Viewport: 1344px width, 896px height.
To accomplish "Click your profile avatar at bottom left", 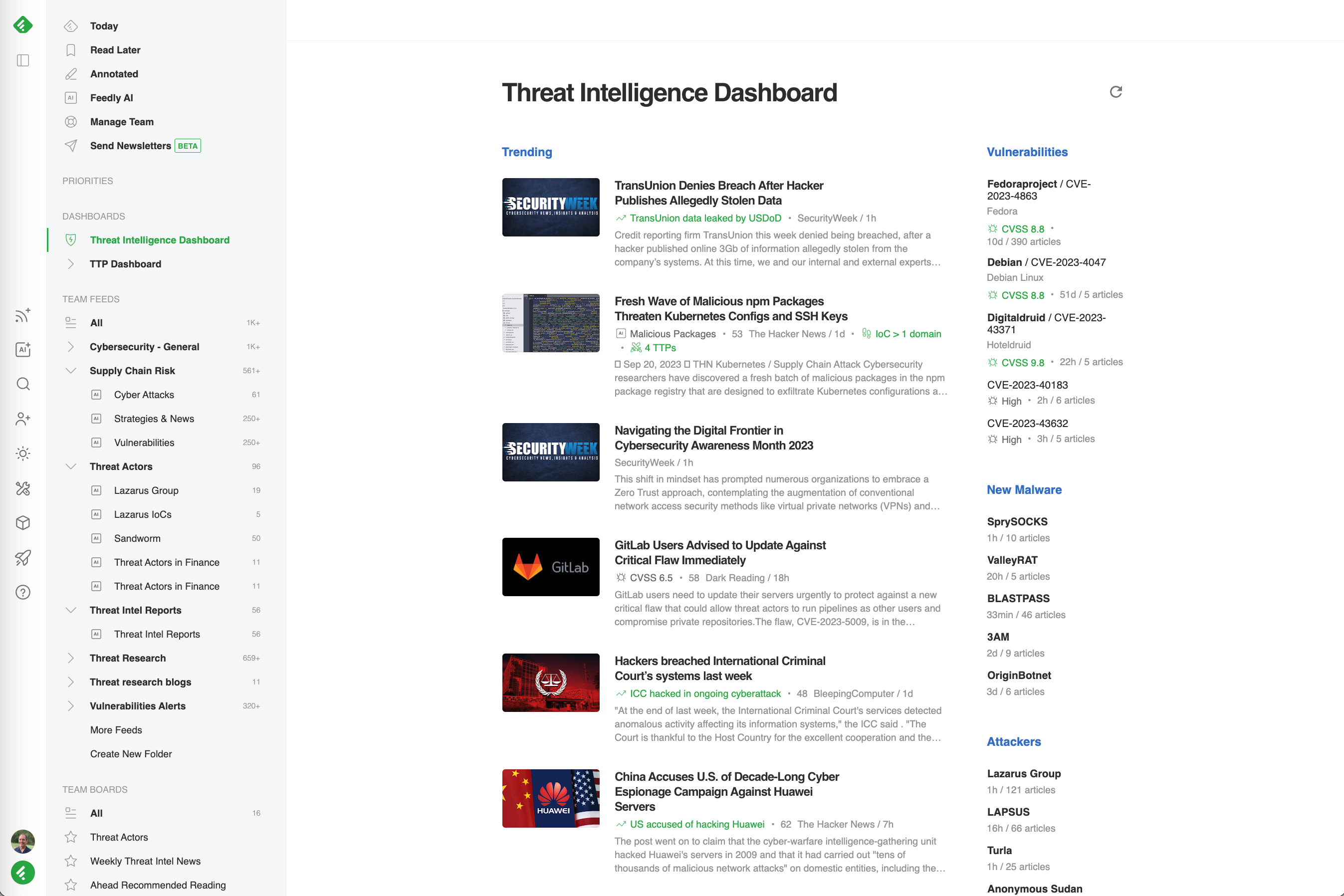I will point(23,842).
